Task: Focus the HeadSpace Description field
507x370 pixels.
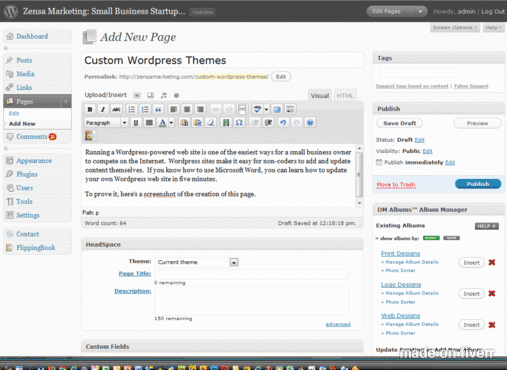Action: (x=252, y=301)
